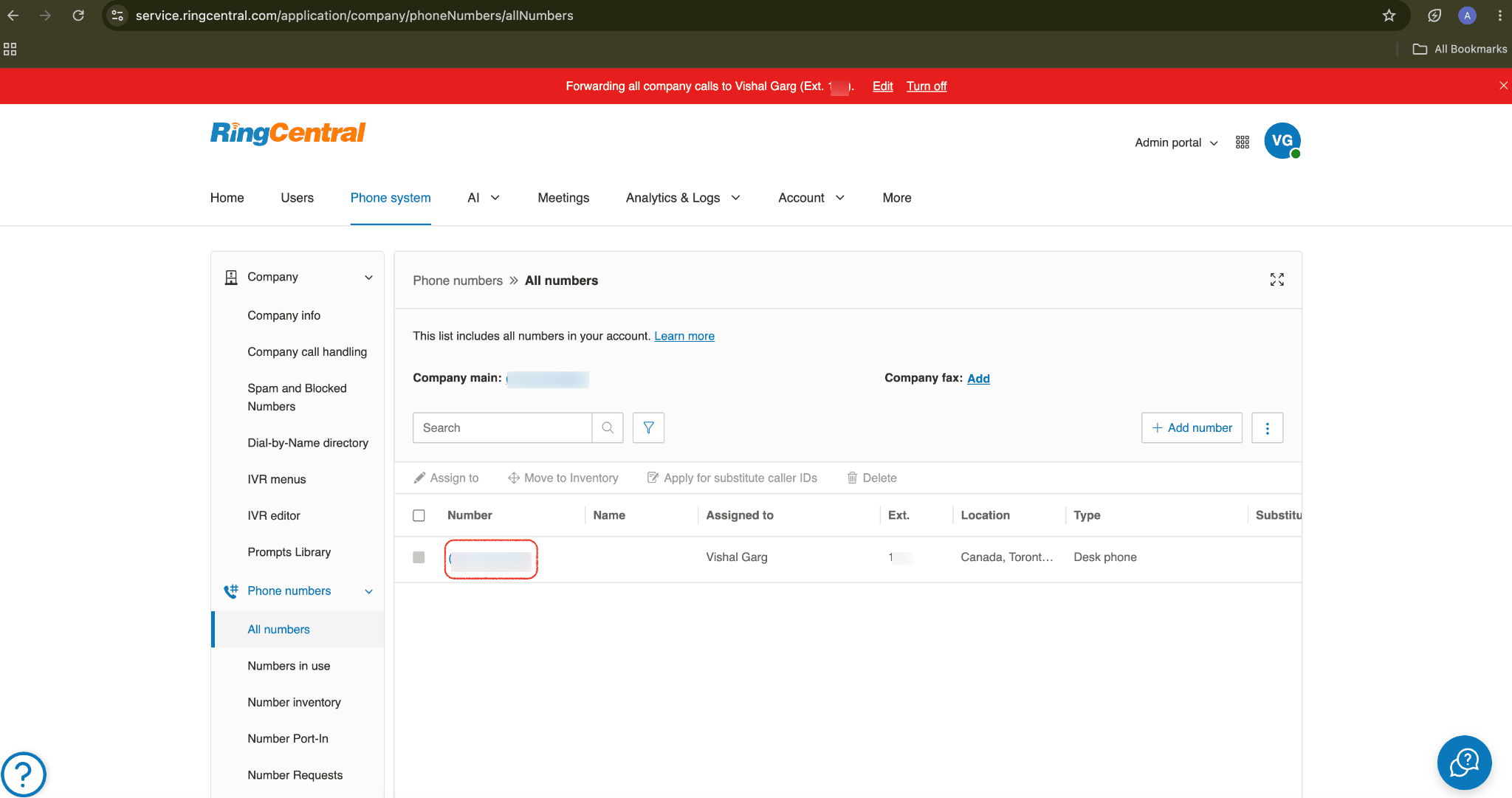This screenshot has width=1512, height=798.
Task: Open Number inventory
Action: click(x=294, y=702)
